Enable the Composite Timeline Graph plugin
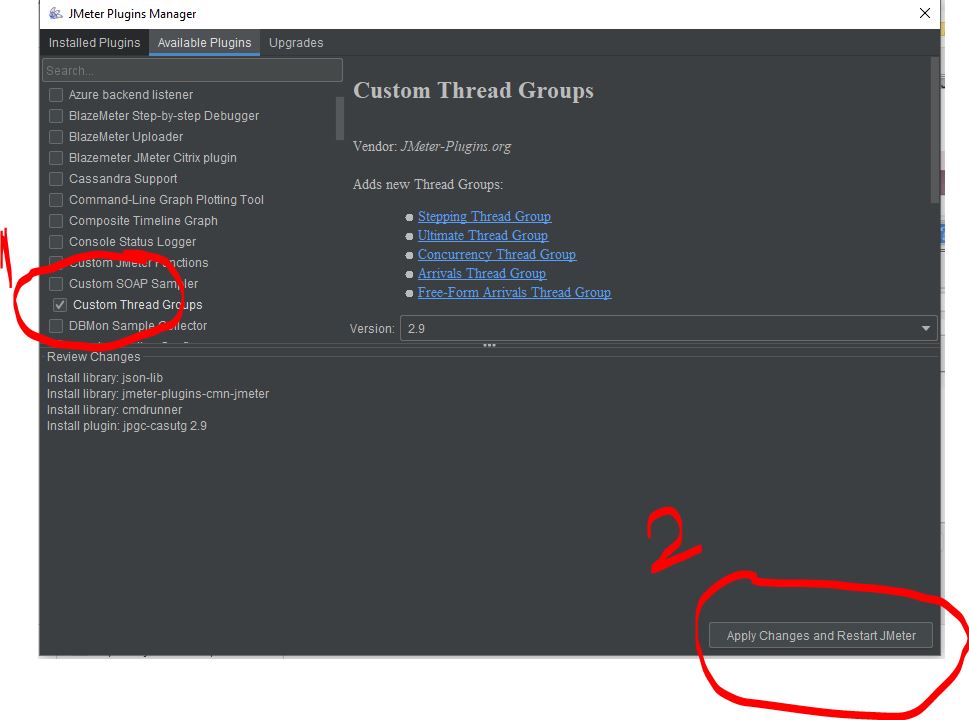 (56, 221)
